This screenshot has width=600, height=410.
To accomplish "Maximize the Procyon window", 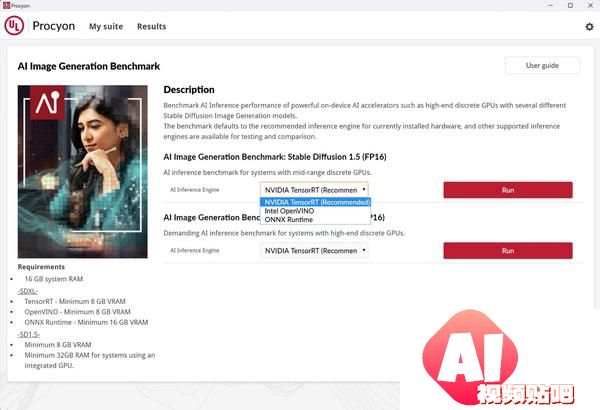I will click(x=570, y=5).
